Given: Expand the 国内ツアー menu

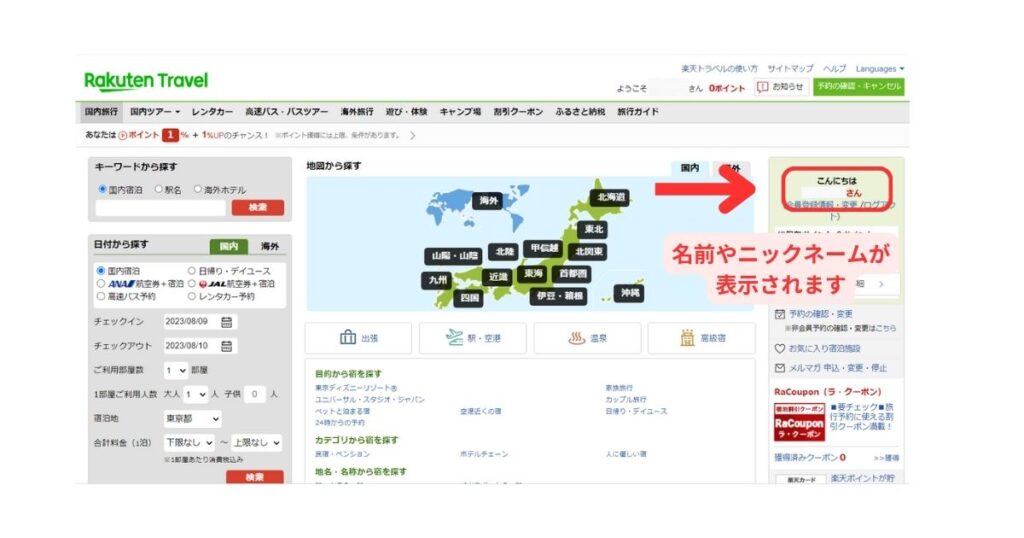Looking at the screenshot, I should (x=155, y=112).
